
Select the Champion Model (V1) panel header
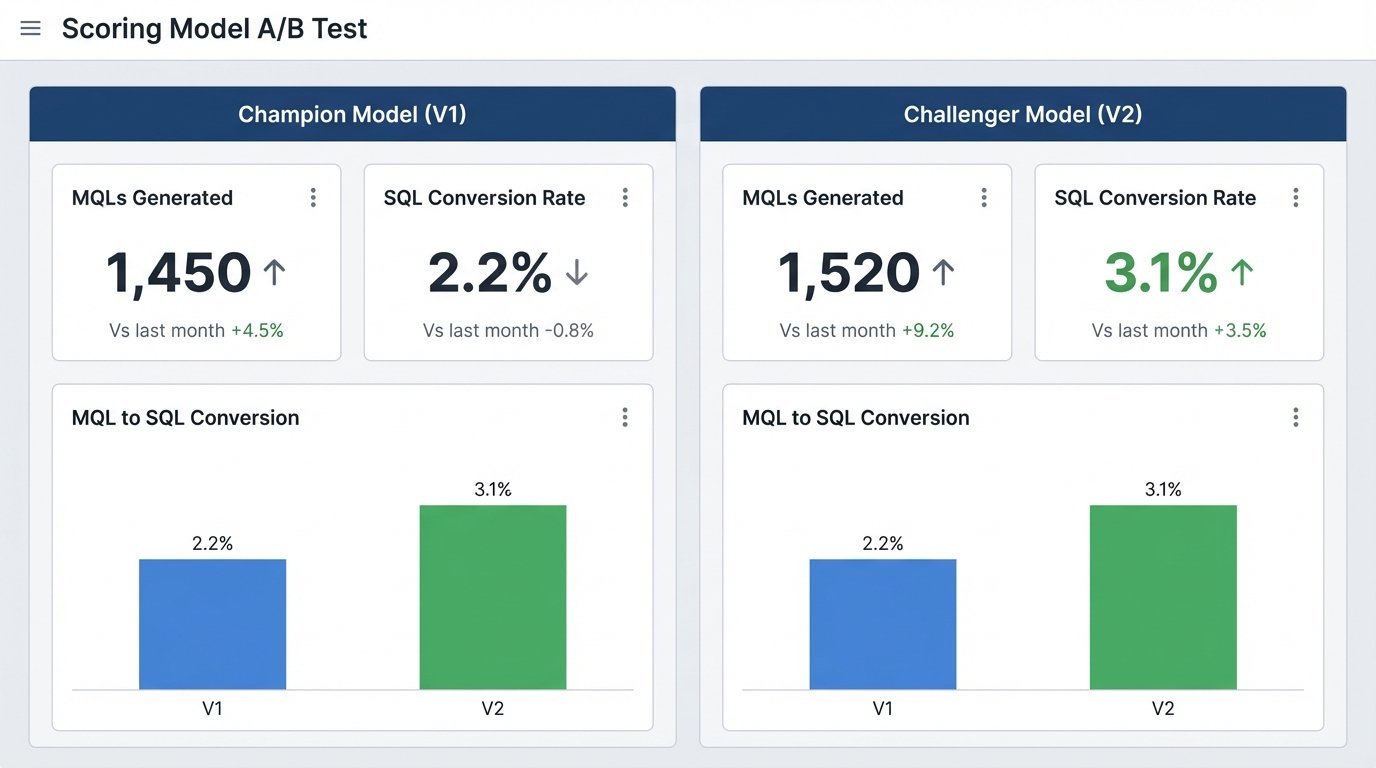click(x=352, y=113)
